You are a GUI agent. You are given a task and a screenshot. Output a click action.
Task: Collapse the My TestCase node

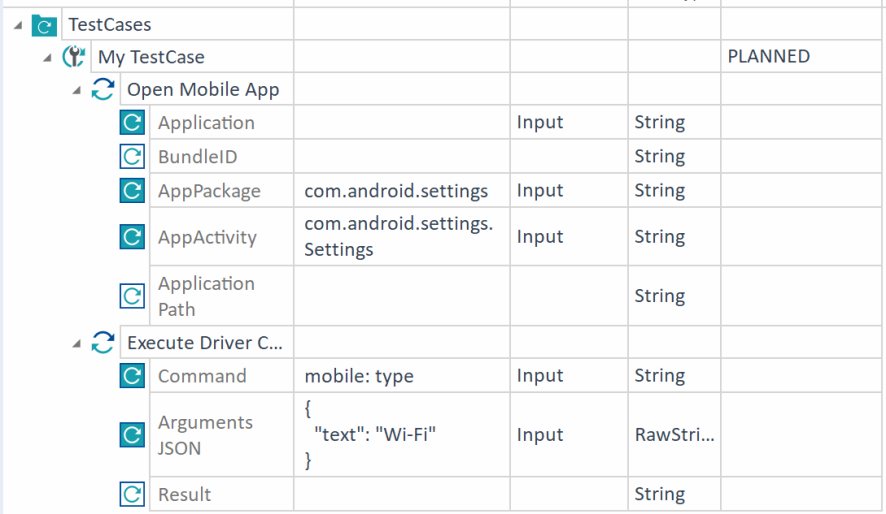48,58
